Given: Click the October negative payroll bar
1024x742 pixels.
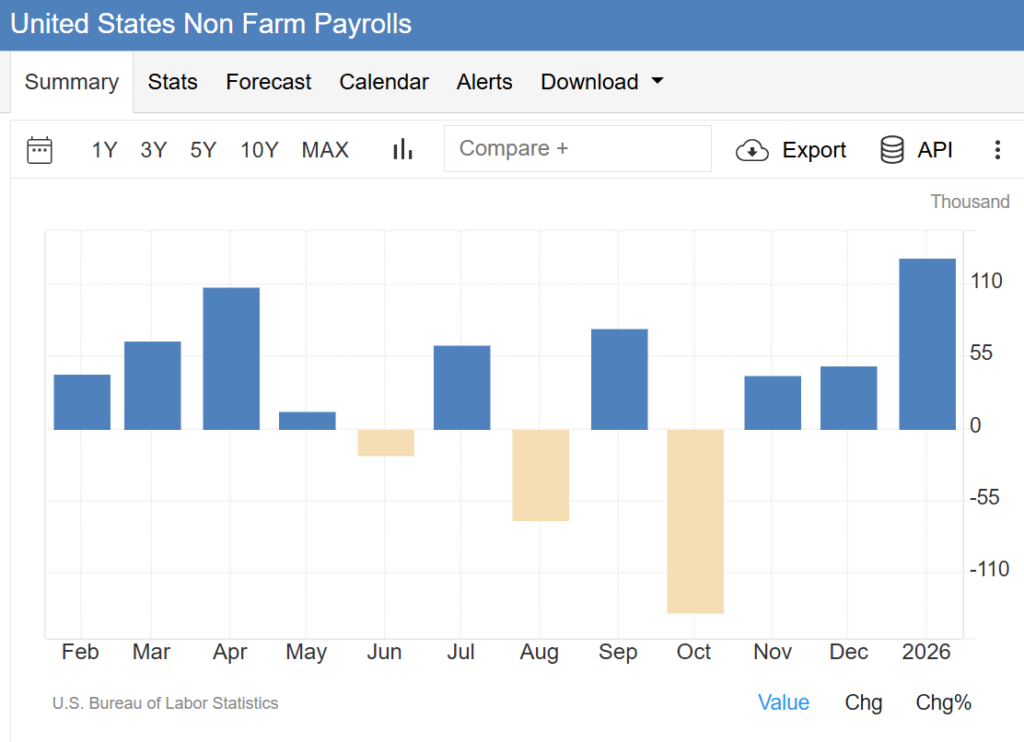Looking at the screenshot, I should 695,520.
